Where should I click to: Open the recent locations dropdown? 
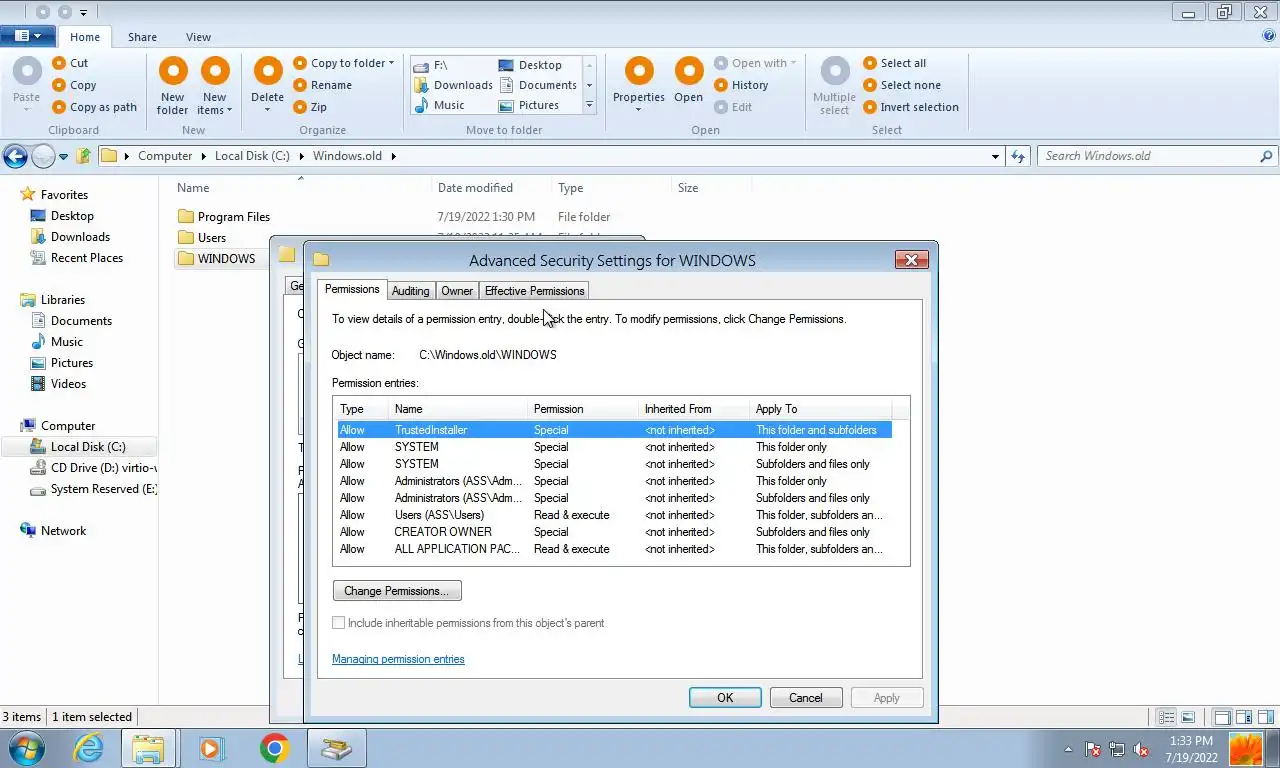pyautogui.click(x=63, y=157)
